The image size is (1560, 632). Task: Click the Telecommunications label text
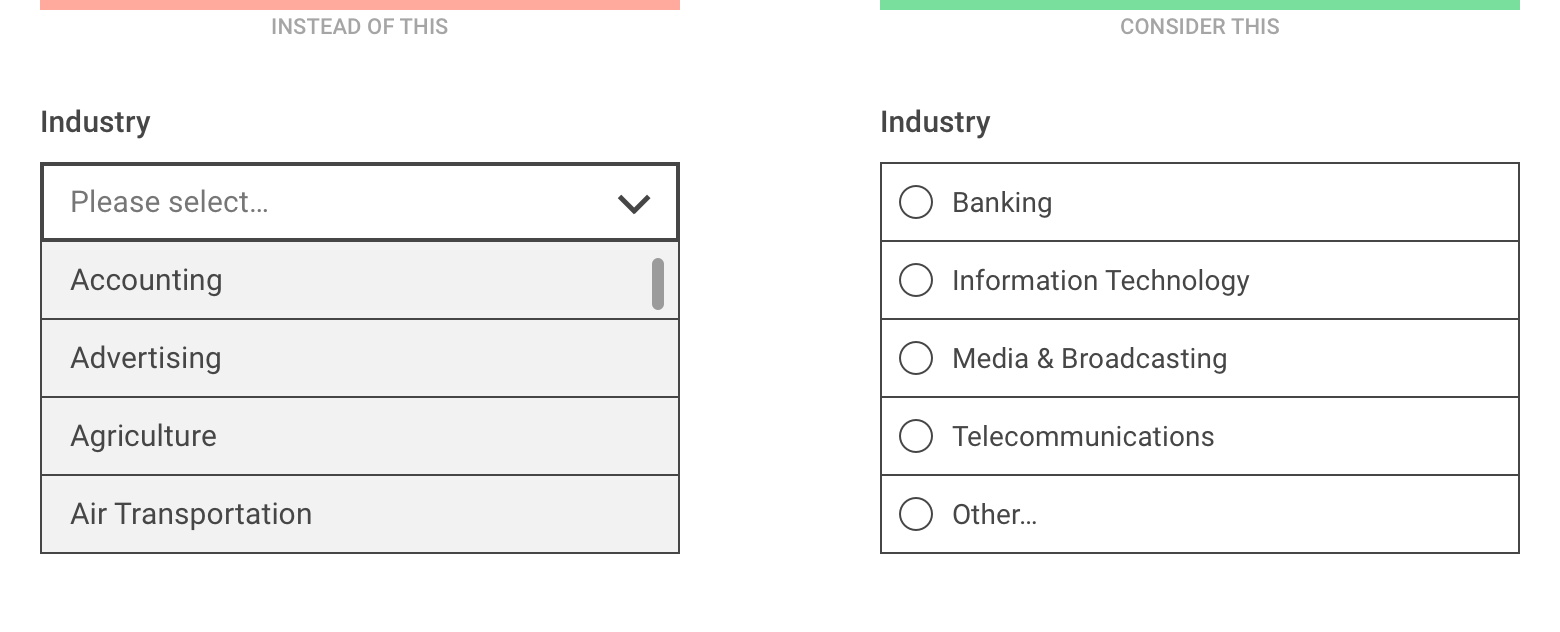tap(1083, 436)
